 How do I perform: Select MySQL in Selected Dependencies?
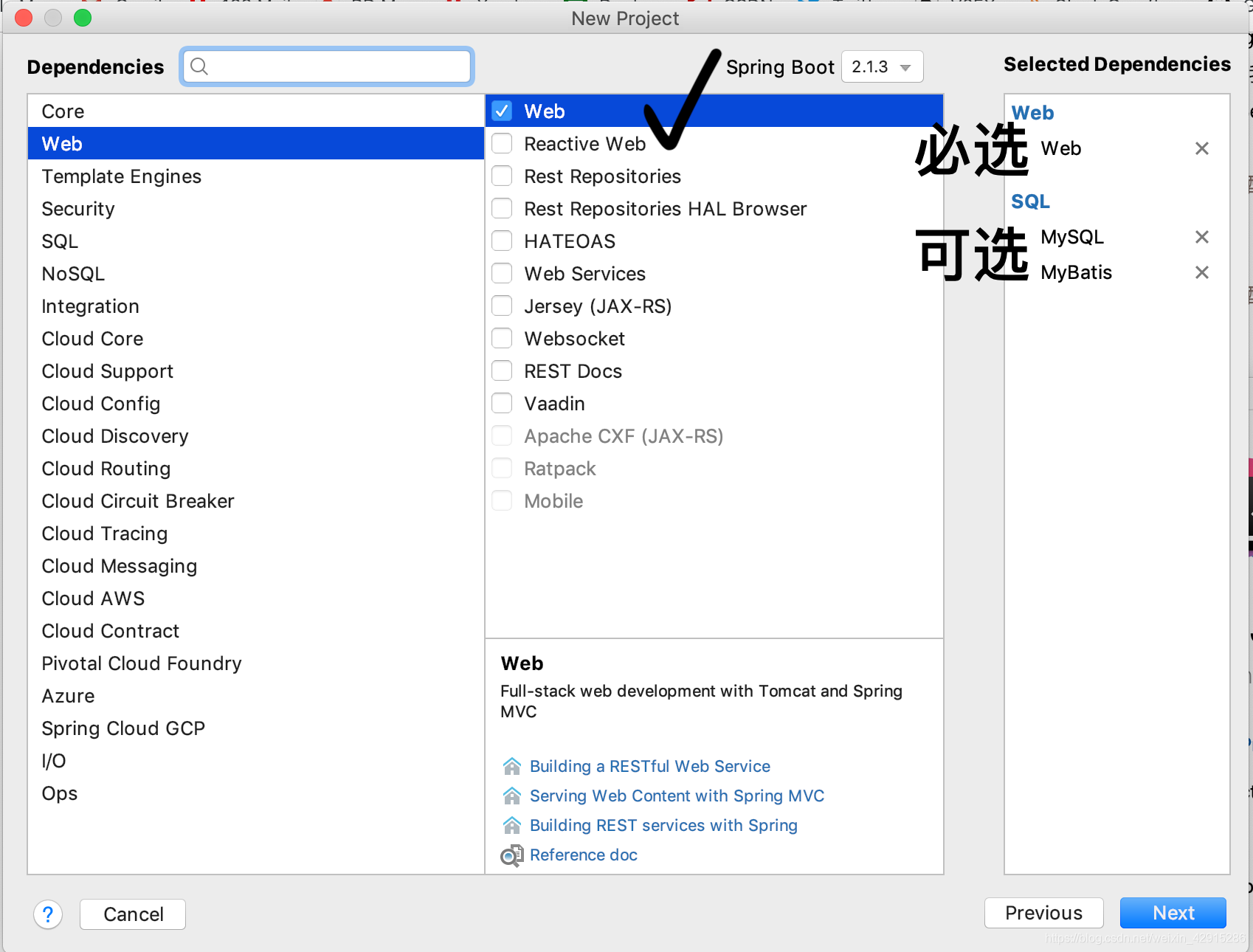[1072, 237]
